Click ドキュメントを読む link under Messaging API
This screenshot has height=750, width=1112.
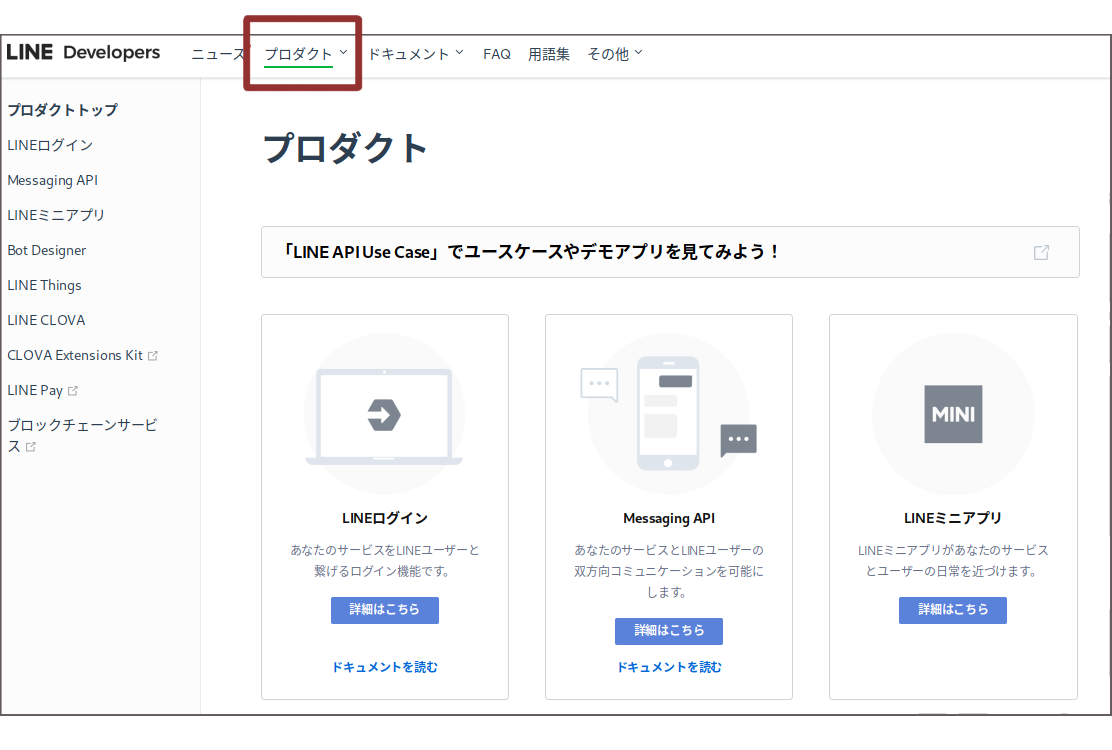pos(668,666)
